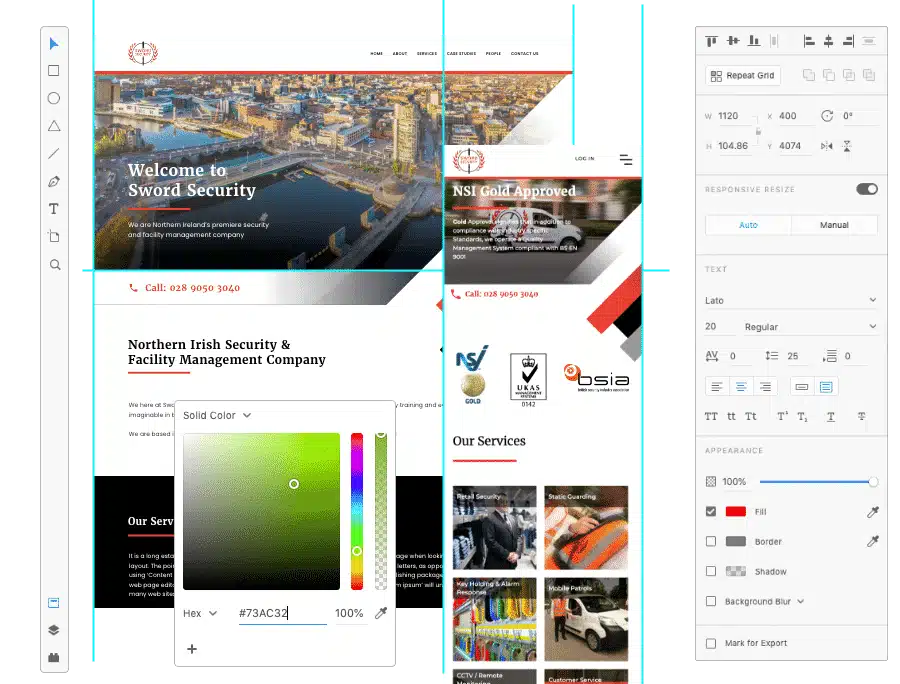Open the Assets panel icon
900x684 pixels.
pyautogui.click(x=53, y=603)
